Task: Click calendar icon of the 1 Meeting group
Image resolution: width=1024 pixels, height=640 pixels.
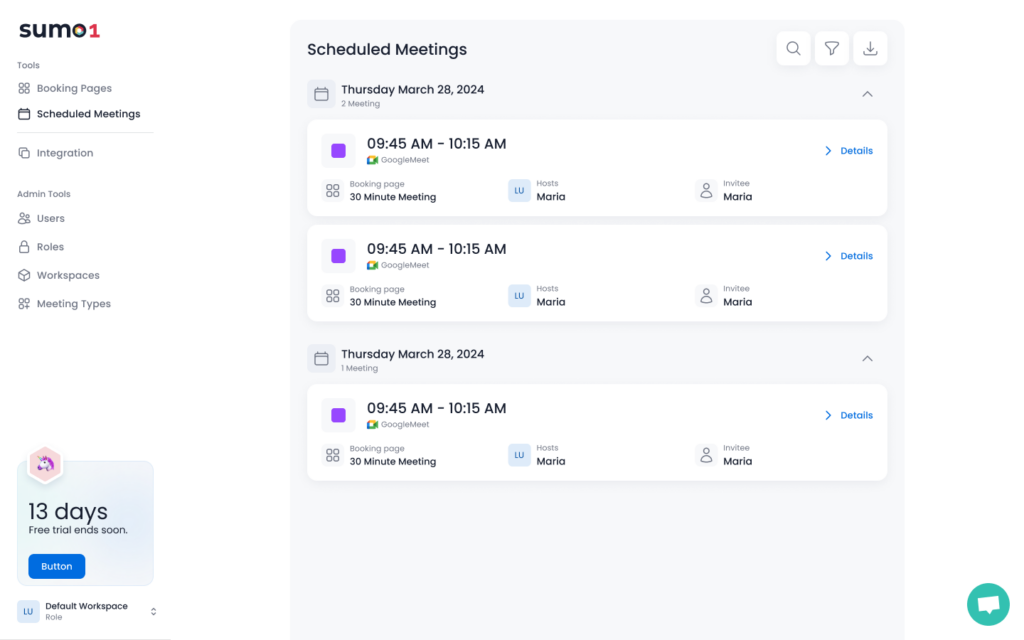Action: (321, 359)
